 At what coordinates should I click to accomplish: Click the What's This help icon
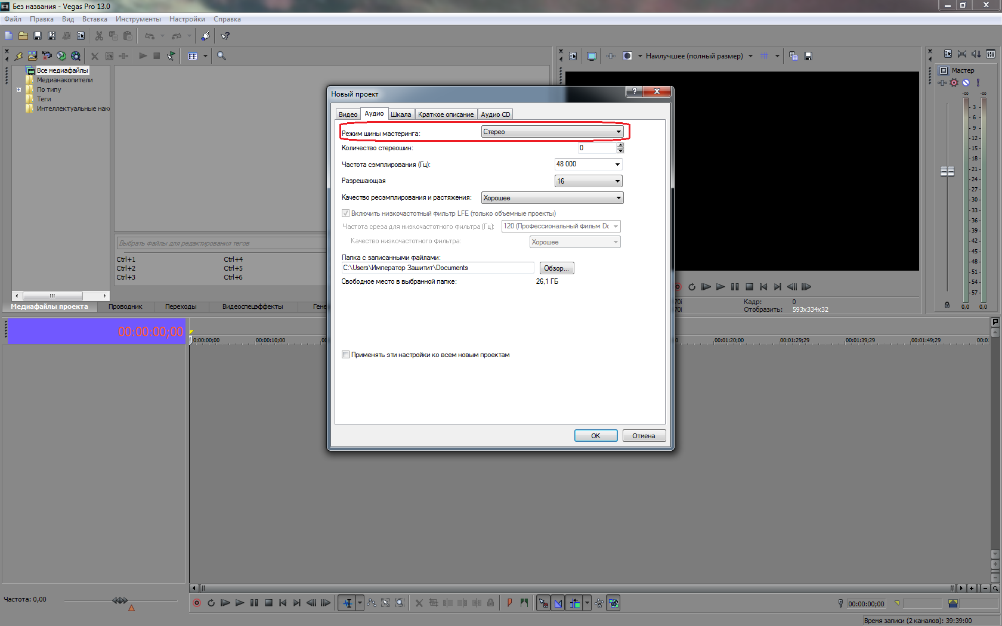tap(225, 36)
